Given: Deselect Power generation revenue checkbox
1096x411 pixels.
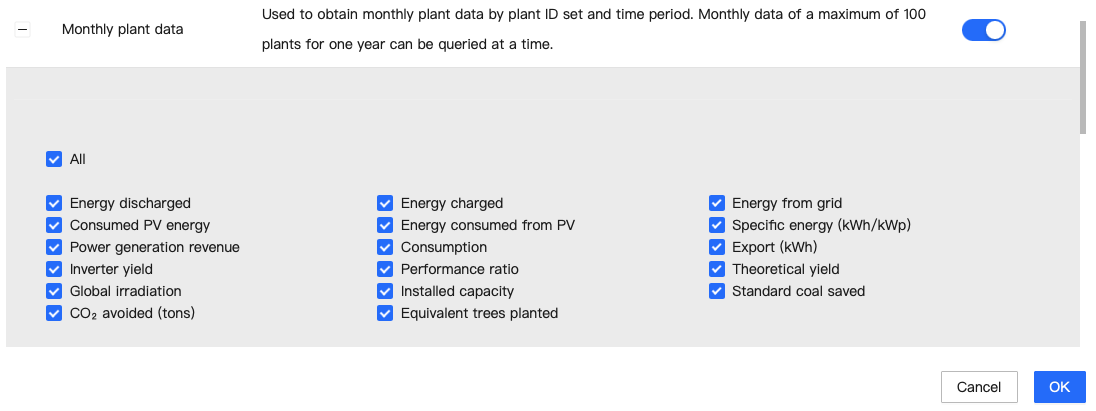Looking at the screenshot, I should (54, 247).
